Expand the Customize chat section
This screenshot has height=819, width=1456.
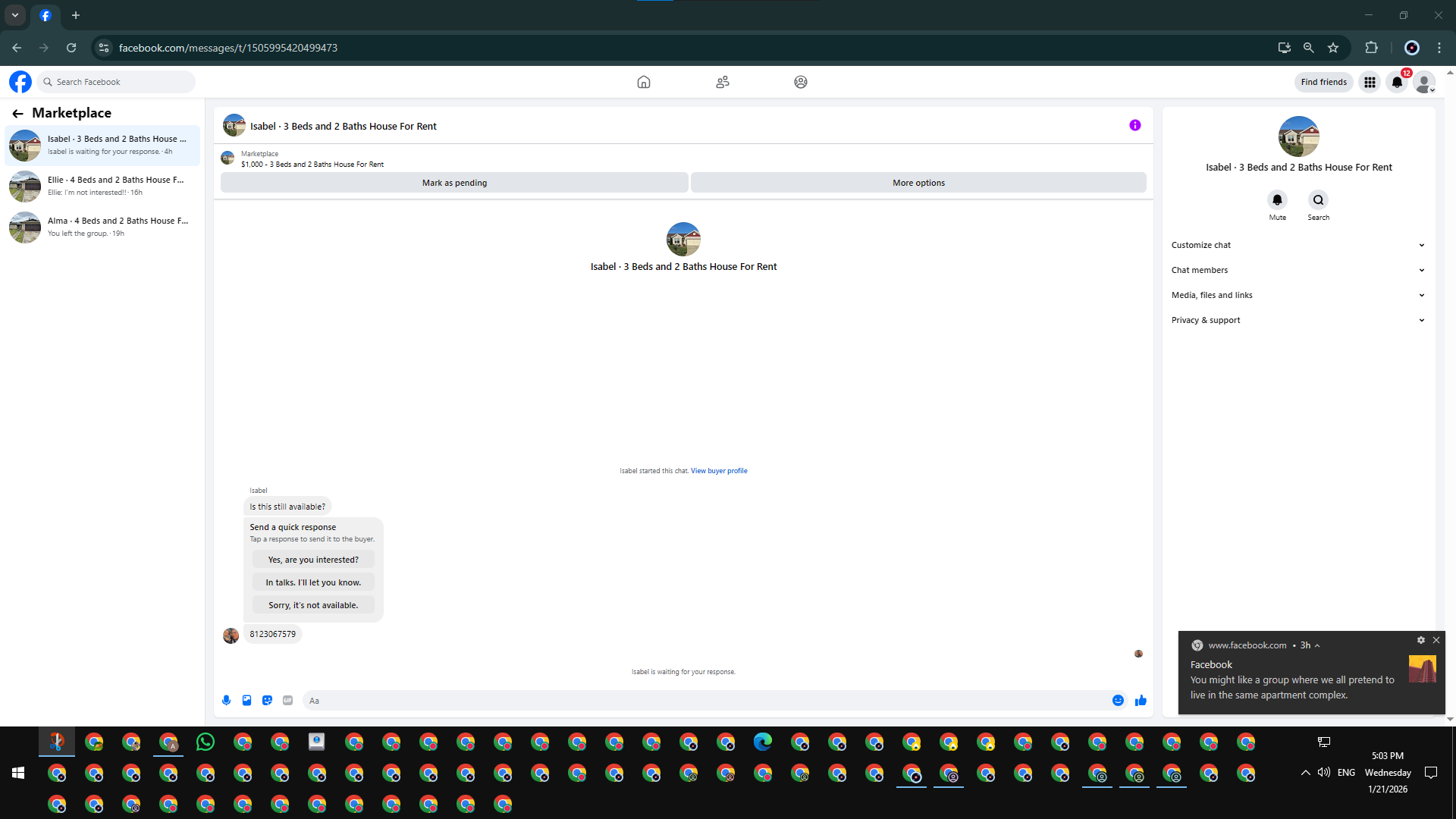click(x=1297, y=245)
